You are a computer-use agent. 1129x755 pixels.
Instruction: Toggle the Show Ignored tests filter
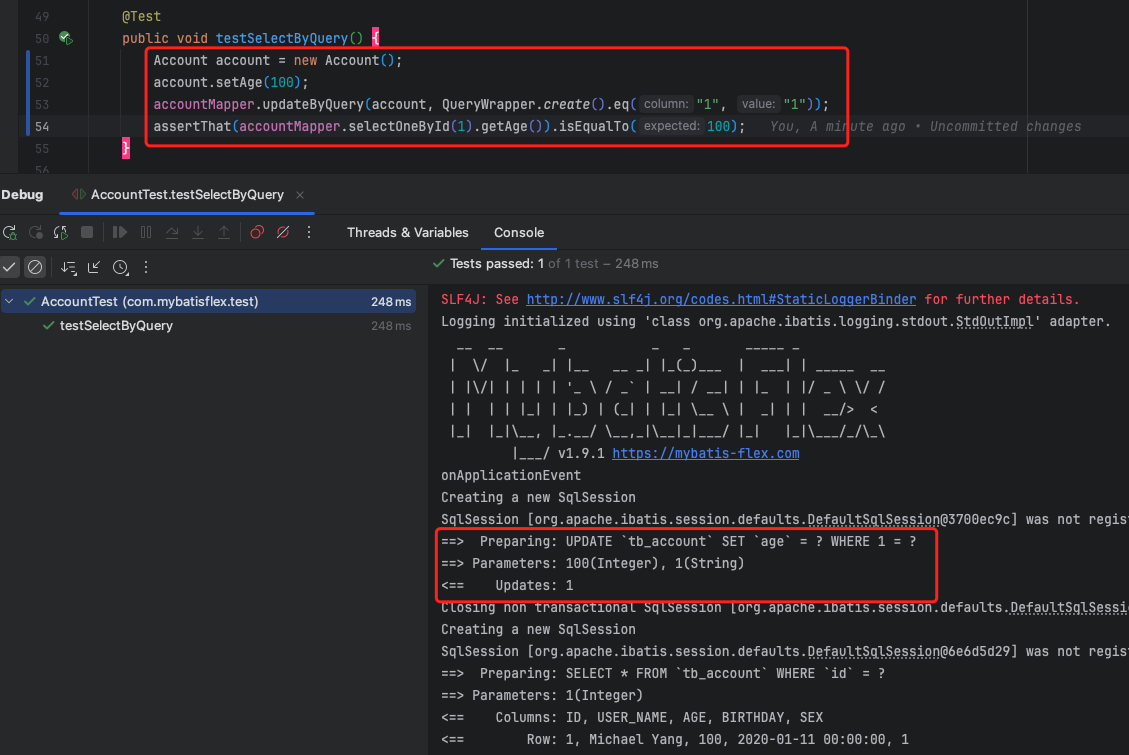point(35,267)
